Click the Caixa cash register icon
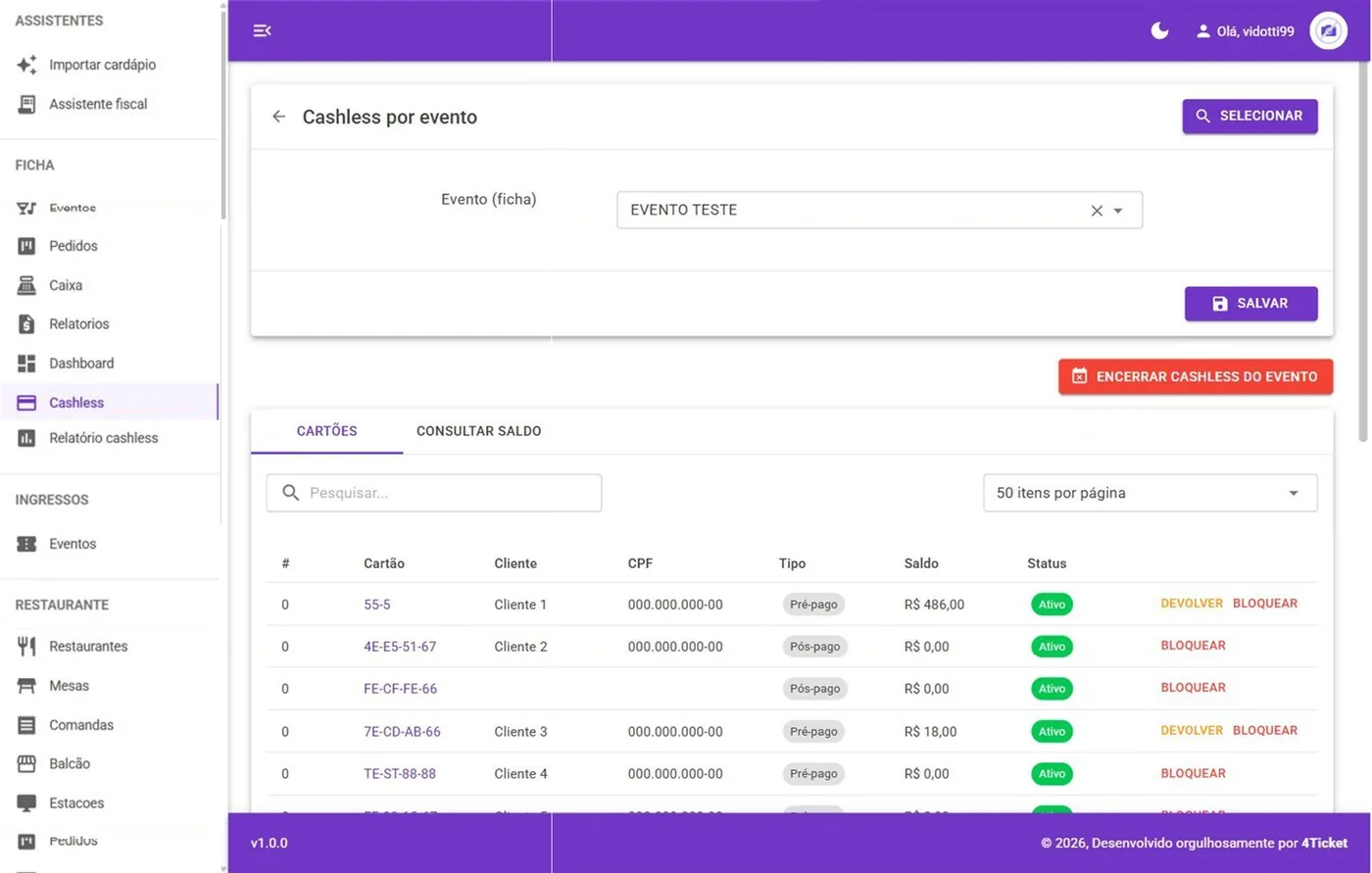This screenshot has height=873, width=1372. 26,285
